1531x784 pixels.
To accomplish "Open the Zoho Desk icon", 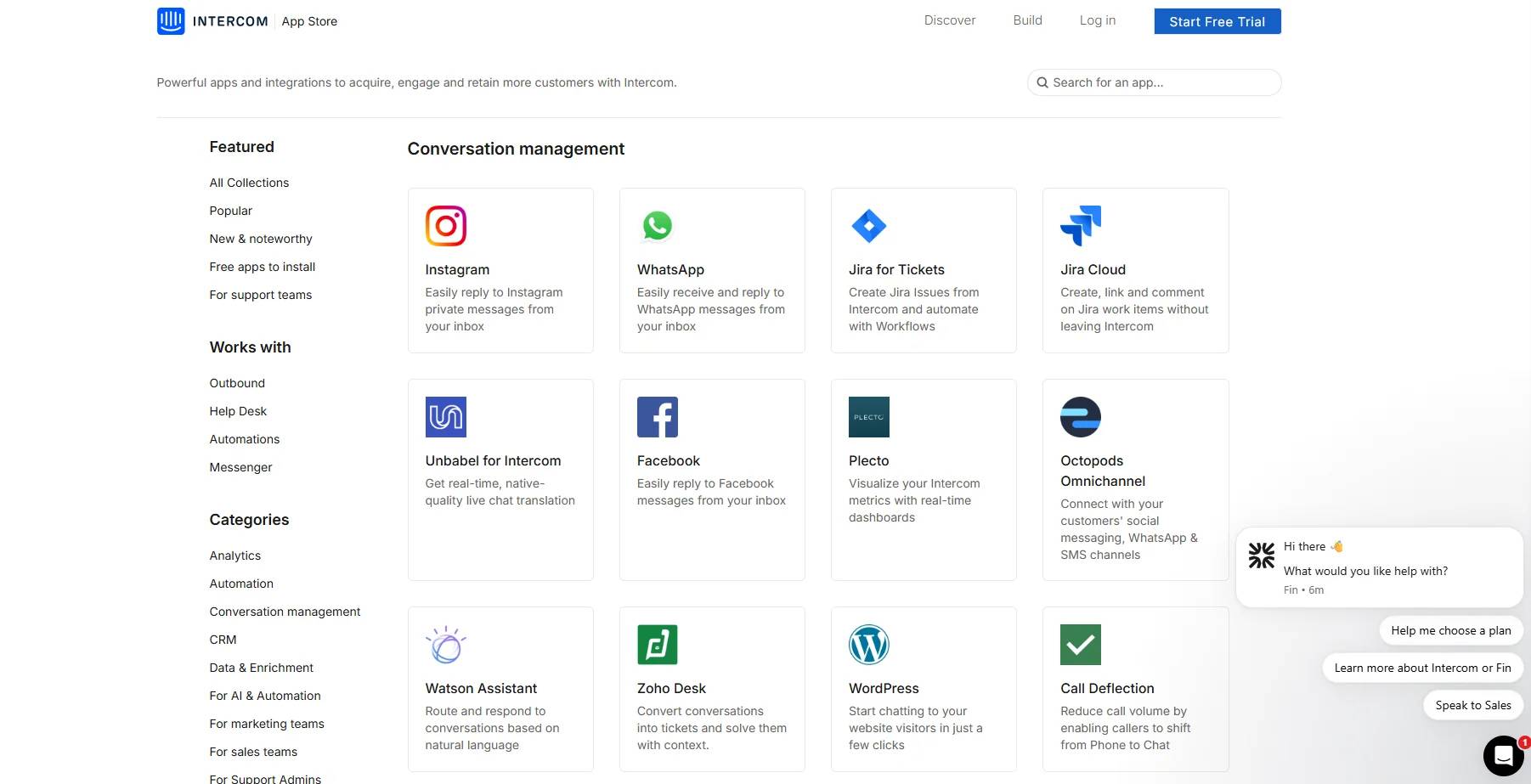I will pyautogui.click(x=658, y=645).
